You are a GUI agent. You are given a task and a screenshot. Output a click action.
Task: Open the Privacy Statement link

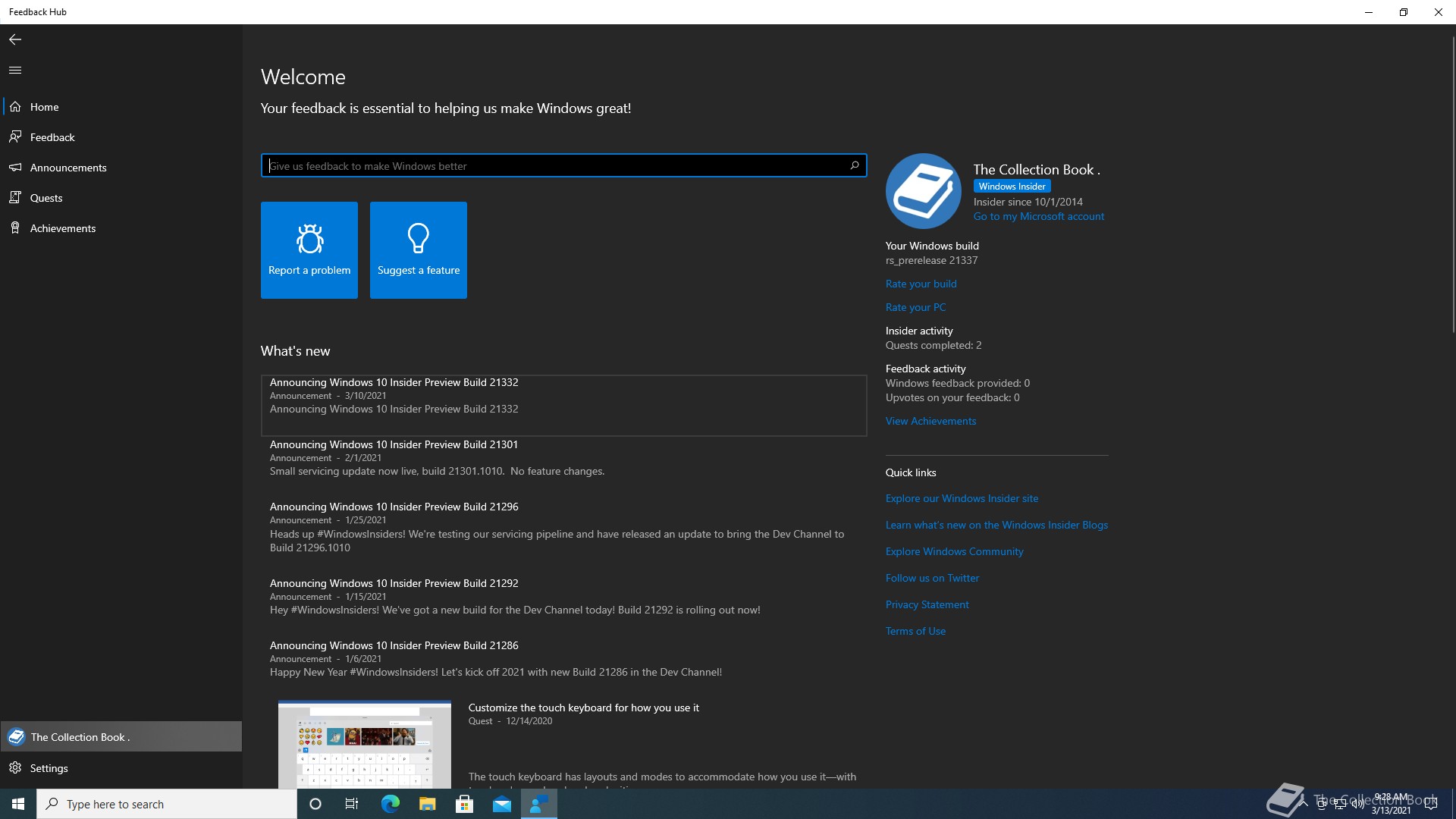(927, 605)
